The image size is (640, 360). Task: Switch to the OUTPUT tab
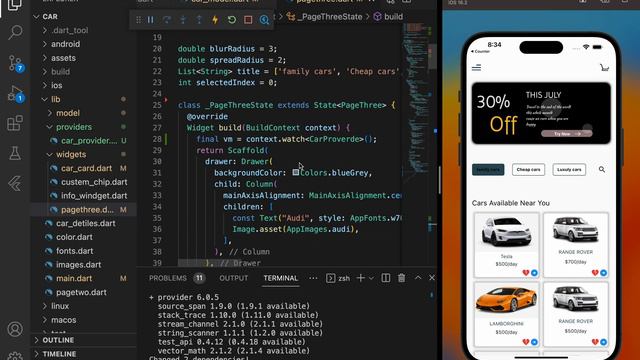[x=233, y=278]
